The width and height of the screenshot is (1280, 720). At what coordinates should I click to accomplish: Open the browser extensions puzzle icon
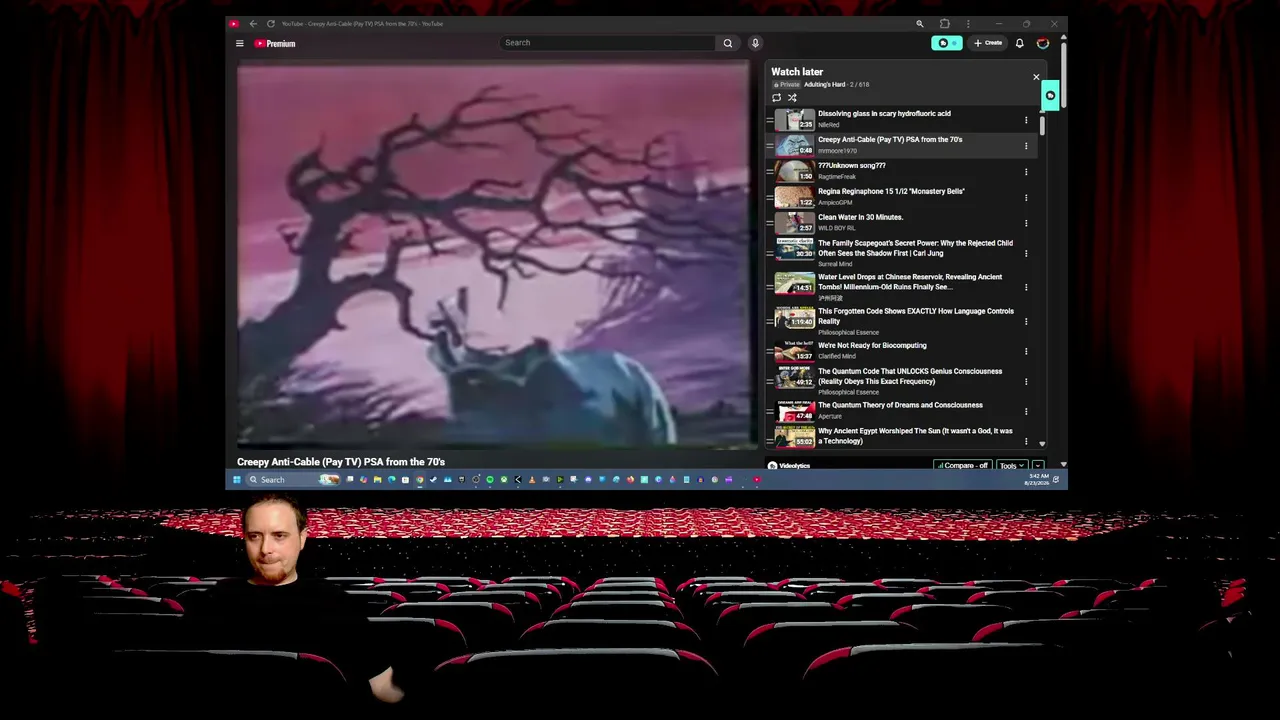pos(944,23)
